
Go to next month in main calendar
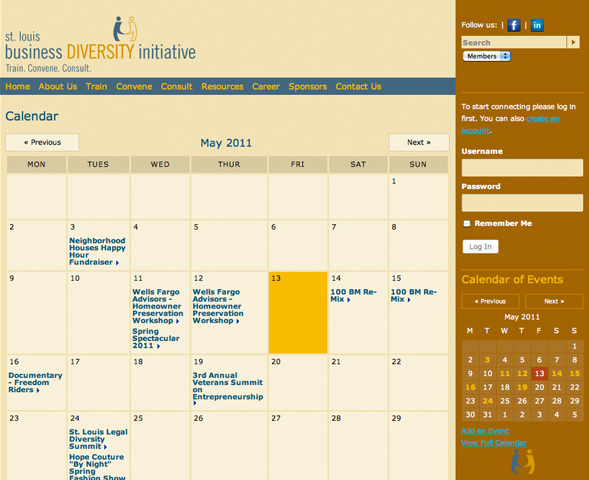(x=419, y=142)
